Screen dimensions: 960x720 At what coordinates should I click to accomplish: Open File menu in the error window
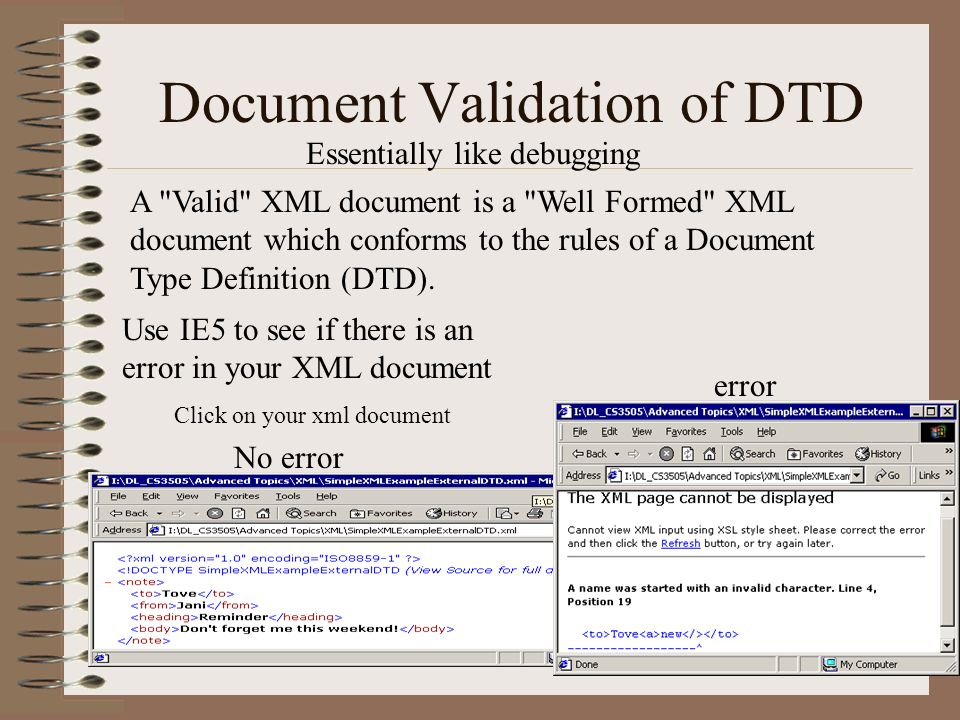click(580, 432)
